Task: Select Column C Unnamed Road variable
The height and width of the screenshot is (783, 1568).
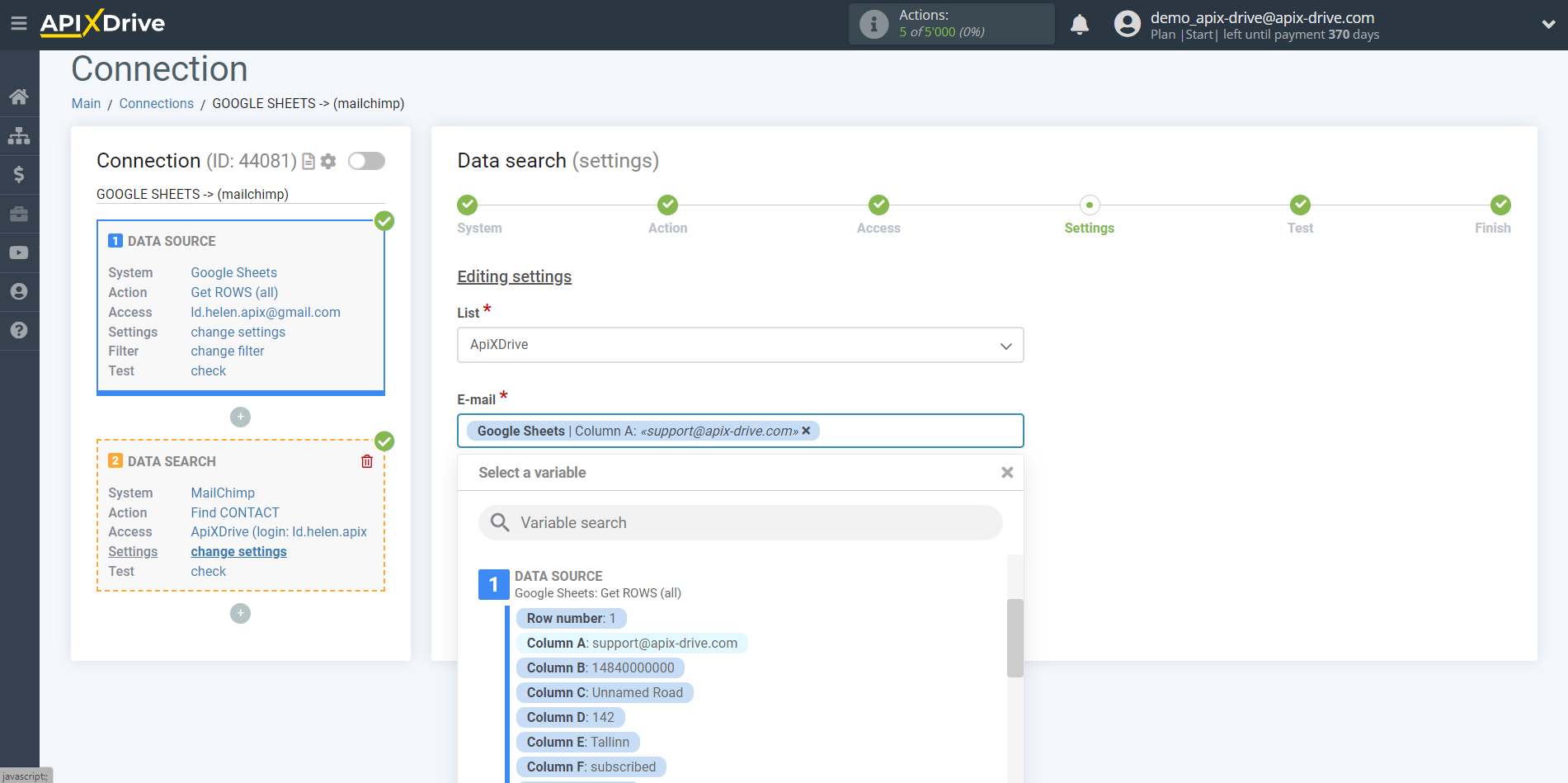Action: pyautogui.click(x=605, y=692)
